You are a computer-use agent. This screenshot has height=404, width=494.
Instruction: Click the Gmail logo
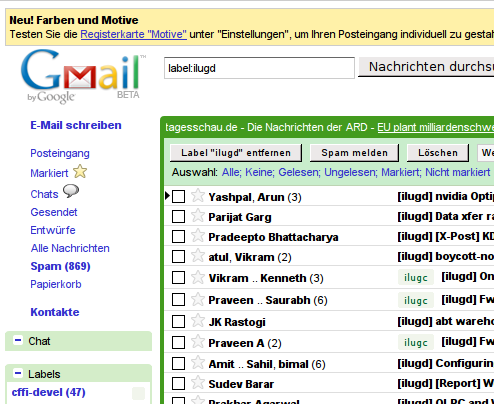[x=83, y=76]
